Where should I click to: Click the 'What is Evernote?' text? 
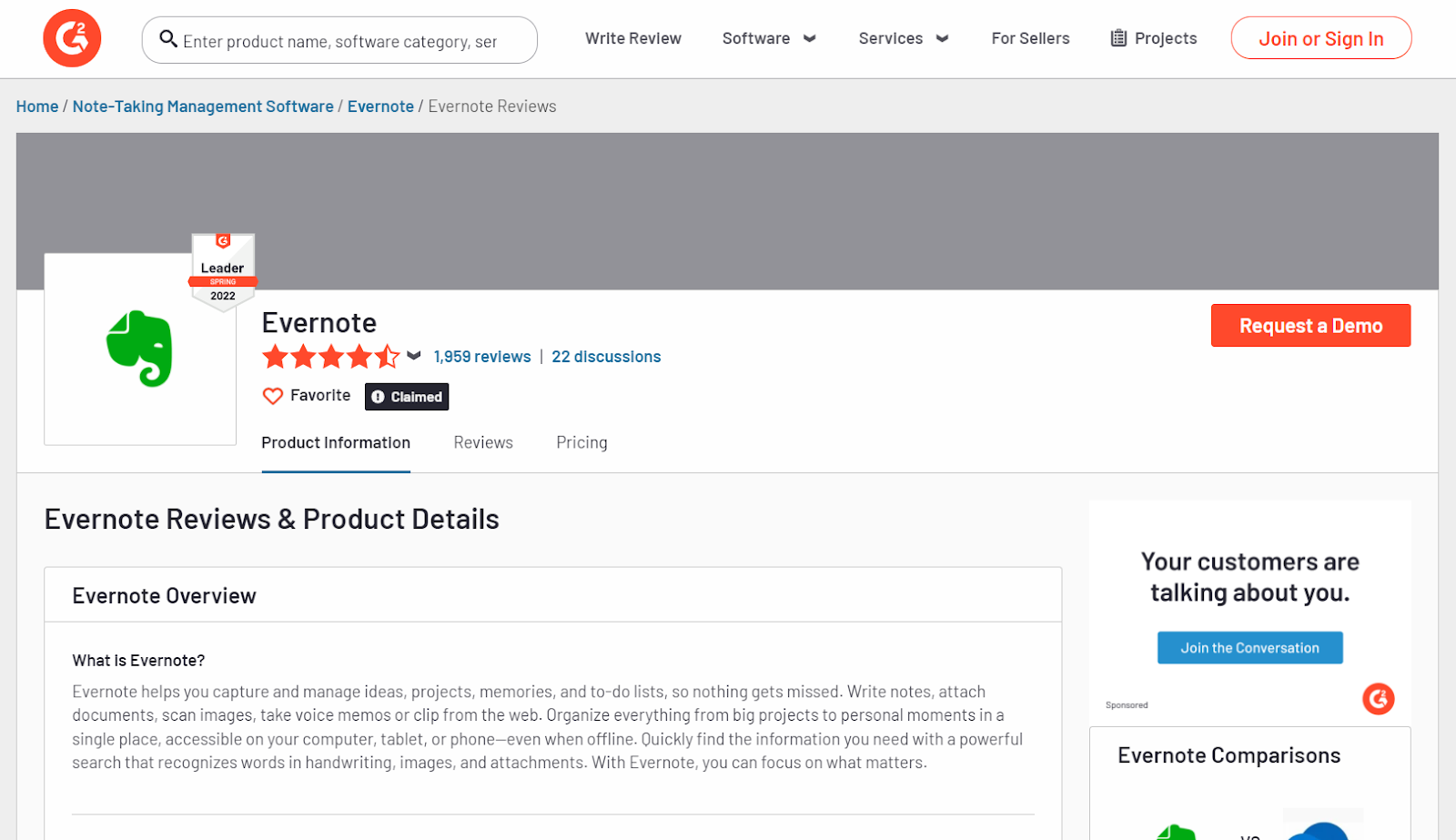click(x=138, y=661)
